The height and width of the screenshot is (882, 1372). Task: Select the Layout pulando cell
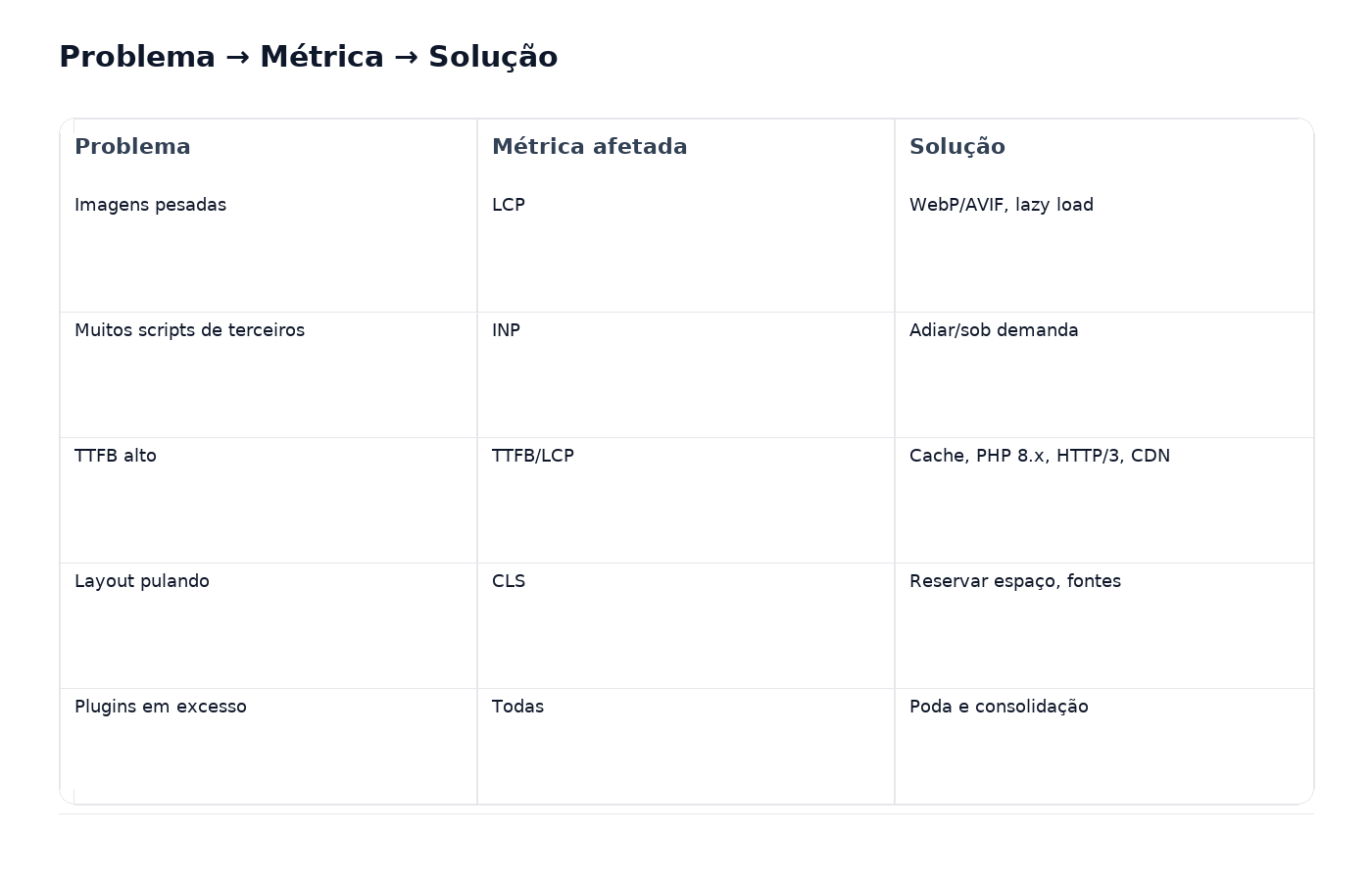pyautogui.click(x=142, y=581)
